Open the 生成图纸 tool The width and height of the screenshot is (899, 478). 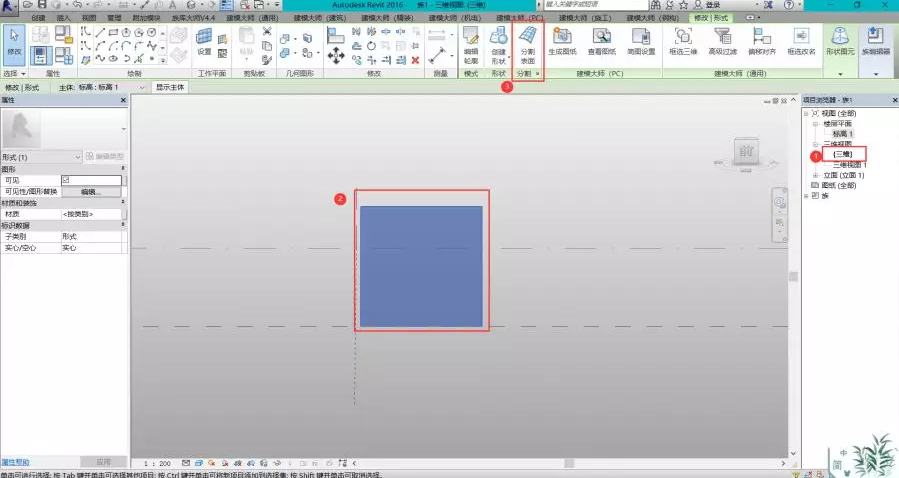point(562,42)
